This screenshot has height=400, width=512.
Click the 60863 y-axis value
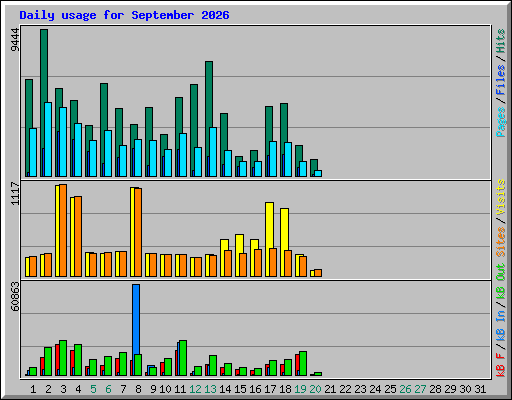(x=15, y=296)
